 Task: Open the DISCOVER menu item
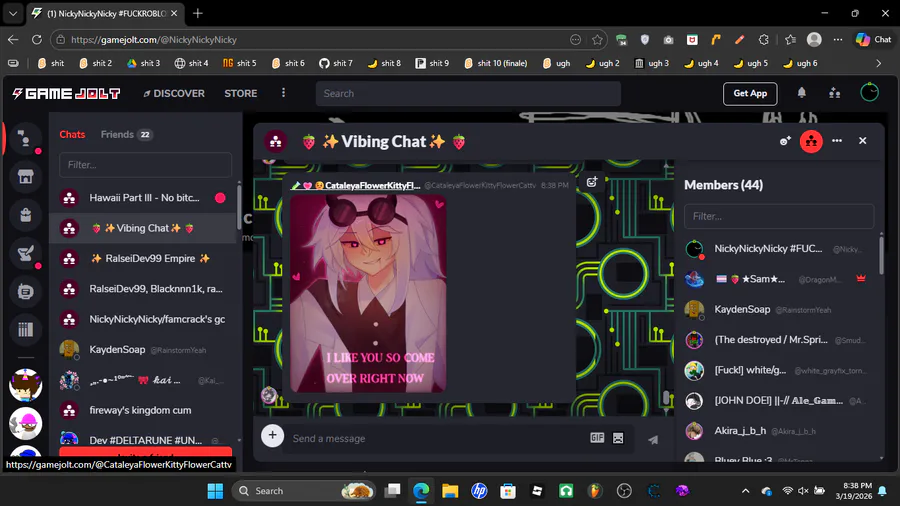[x=174, y=94]
